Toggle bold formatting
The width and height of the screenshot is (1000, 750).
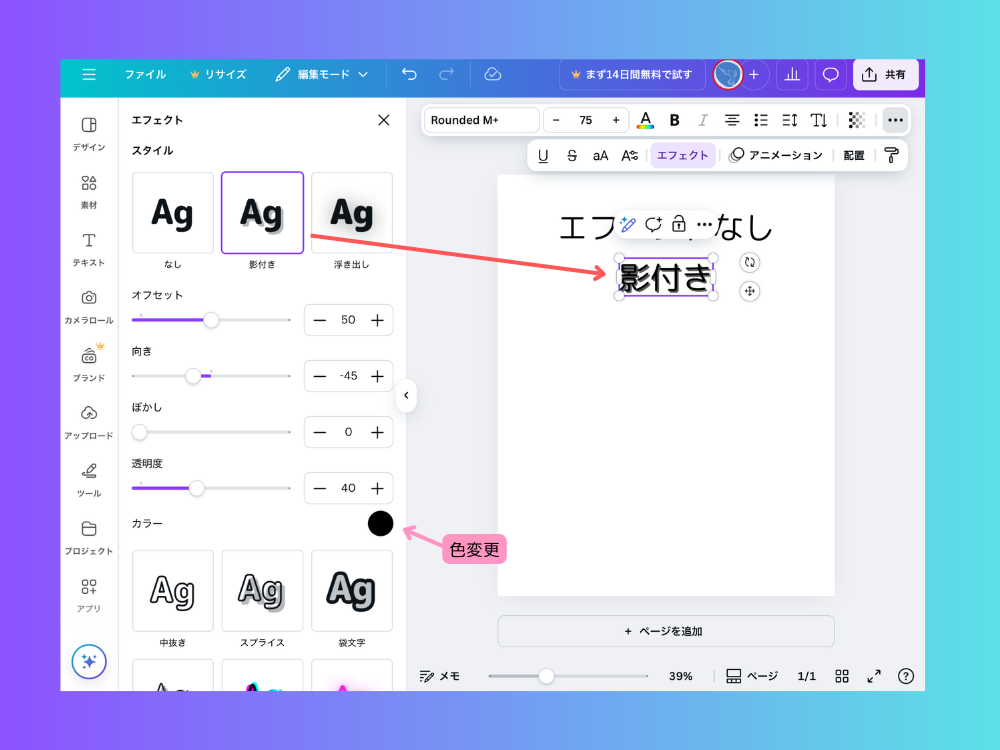click(675, 120)
